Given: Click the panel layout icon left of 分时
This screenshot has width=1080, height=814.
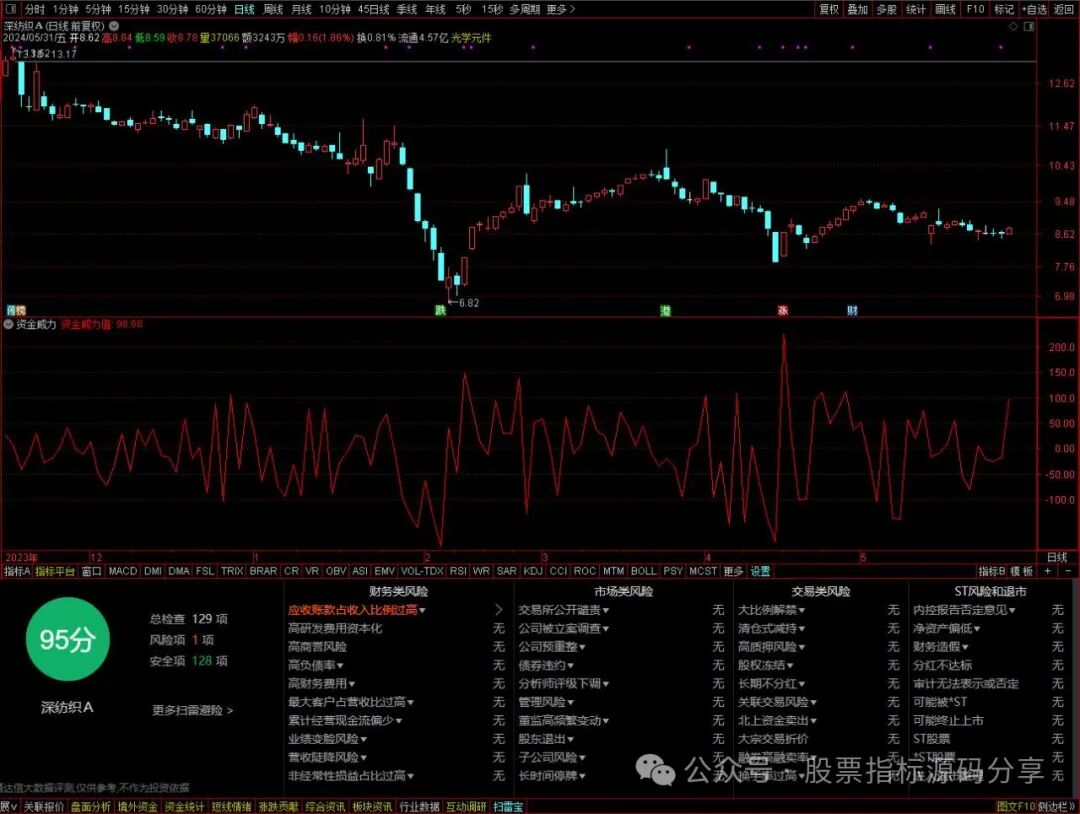Looking at the screenshot, I should click(x=11, y=9).
